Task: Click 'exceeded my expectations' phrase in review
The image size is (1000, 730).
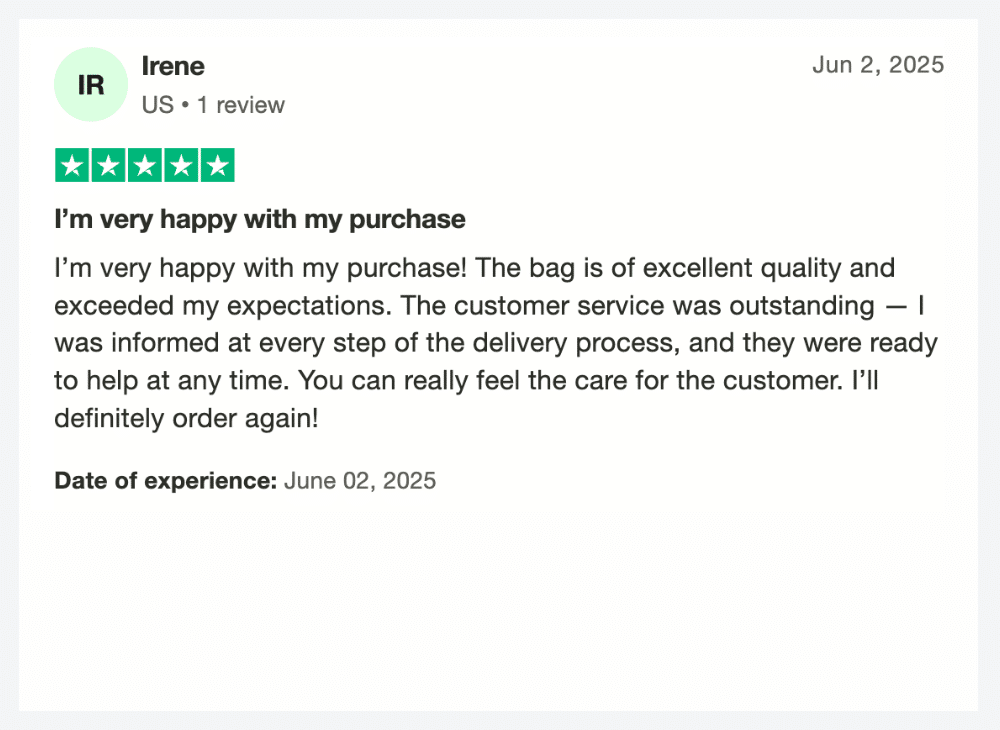Action: tap(223, 307)
